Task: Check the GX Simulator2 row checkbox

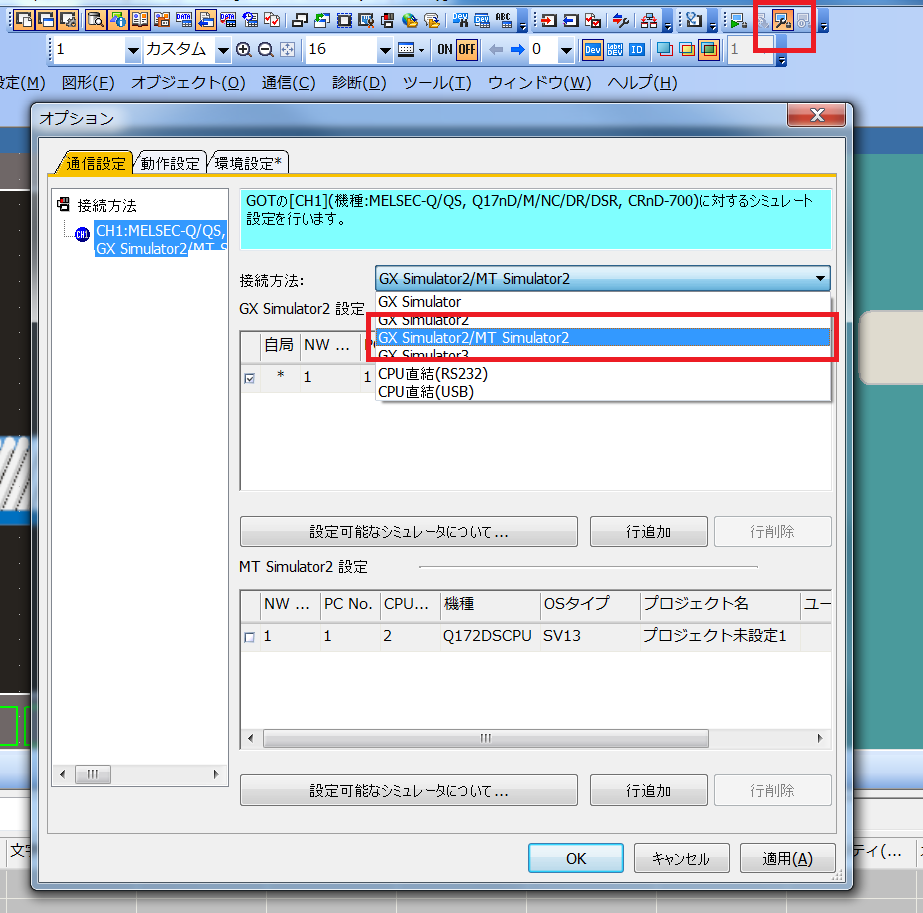Action: 250,378
